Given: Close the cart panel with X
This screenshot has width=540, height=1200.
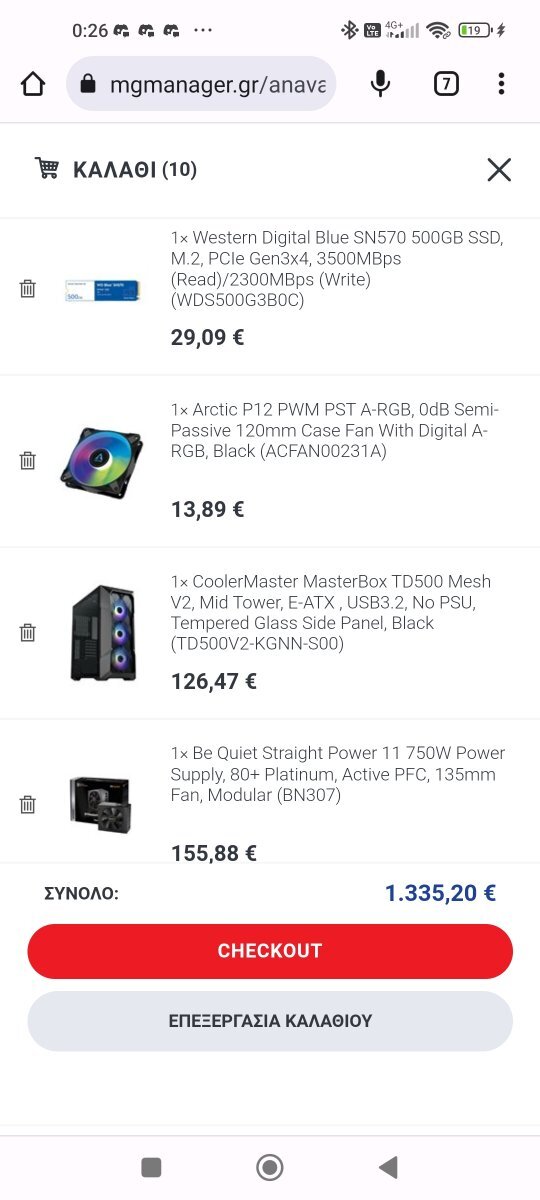Looking at the screenshot, I should (499, 170).
